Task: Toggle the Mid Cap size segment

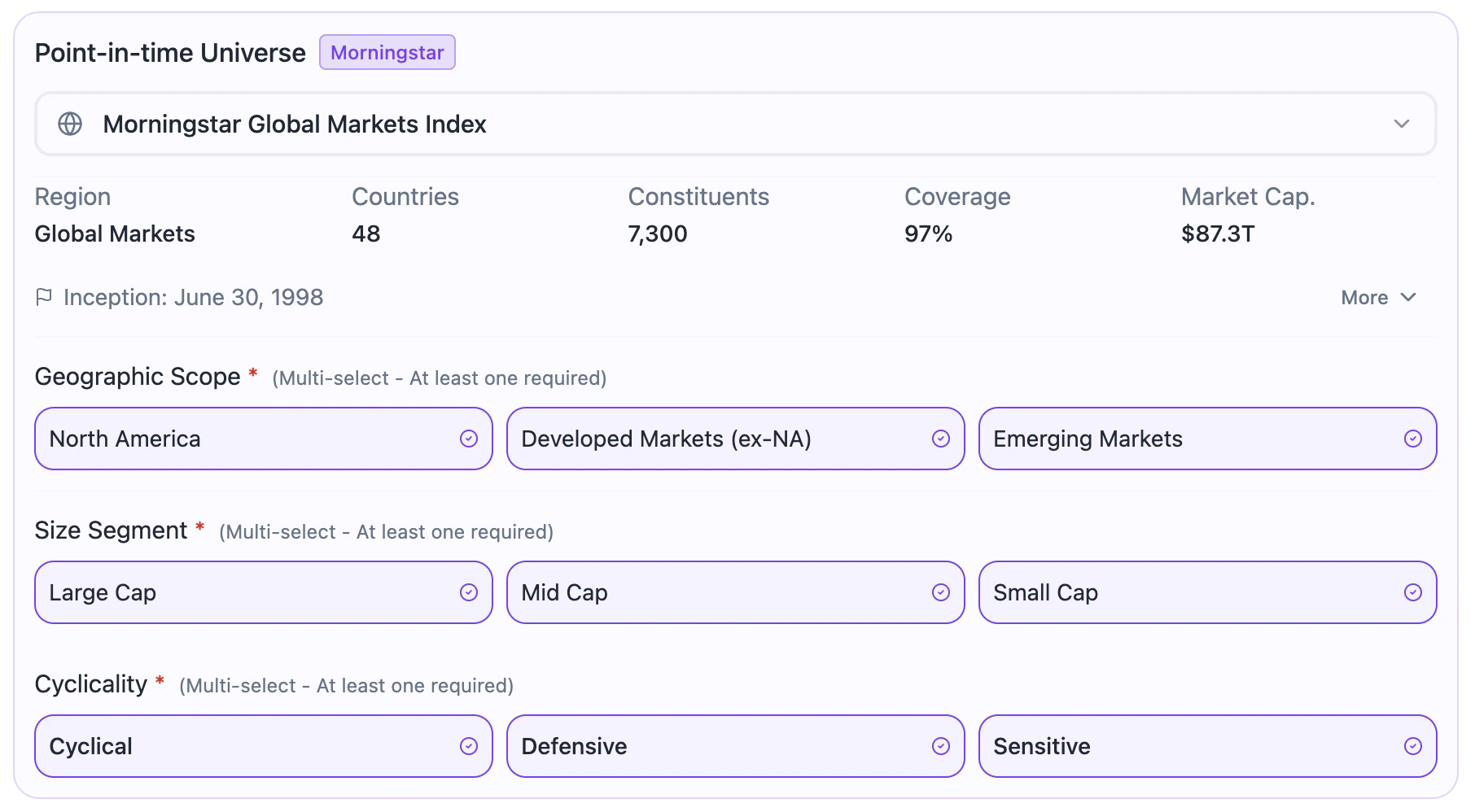Action: click(x=736, y=592)
